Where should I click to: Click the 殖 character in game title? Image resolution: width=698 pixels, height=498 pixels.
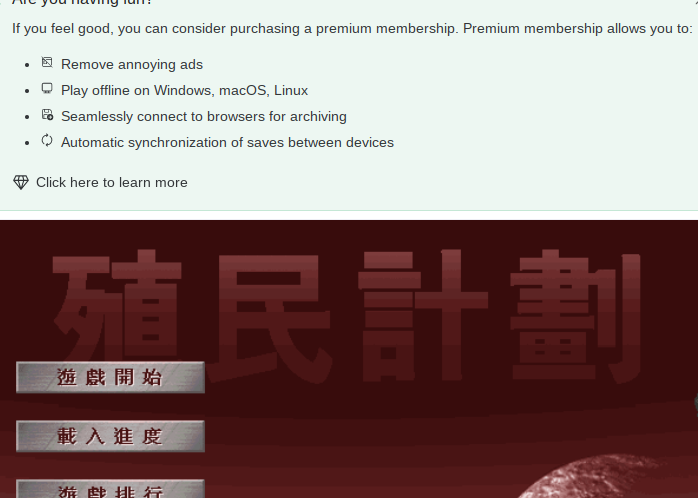click(118, 312)
